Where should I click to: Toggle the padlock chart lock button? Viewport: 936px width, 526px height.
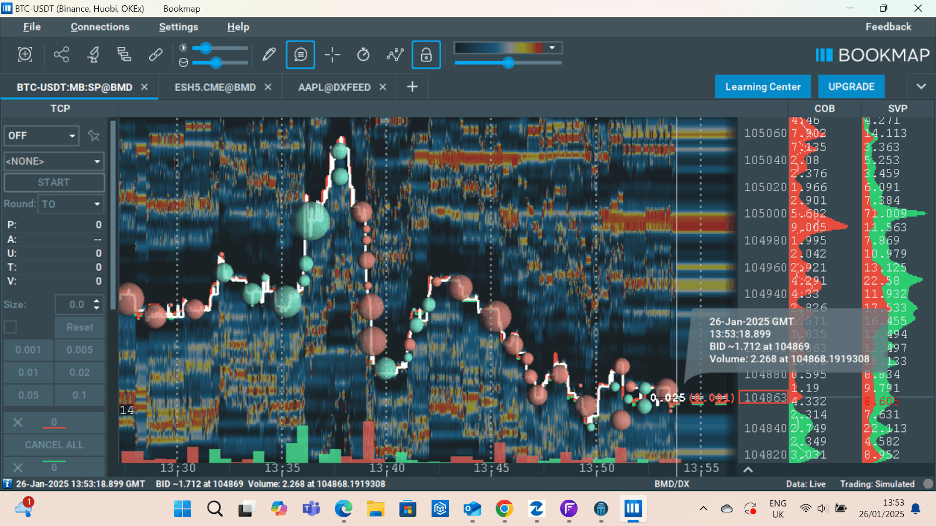click(x=426, y=54)
